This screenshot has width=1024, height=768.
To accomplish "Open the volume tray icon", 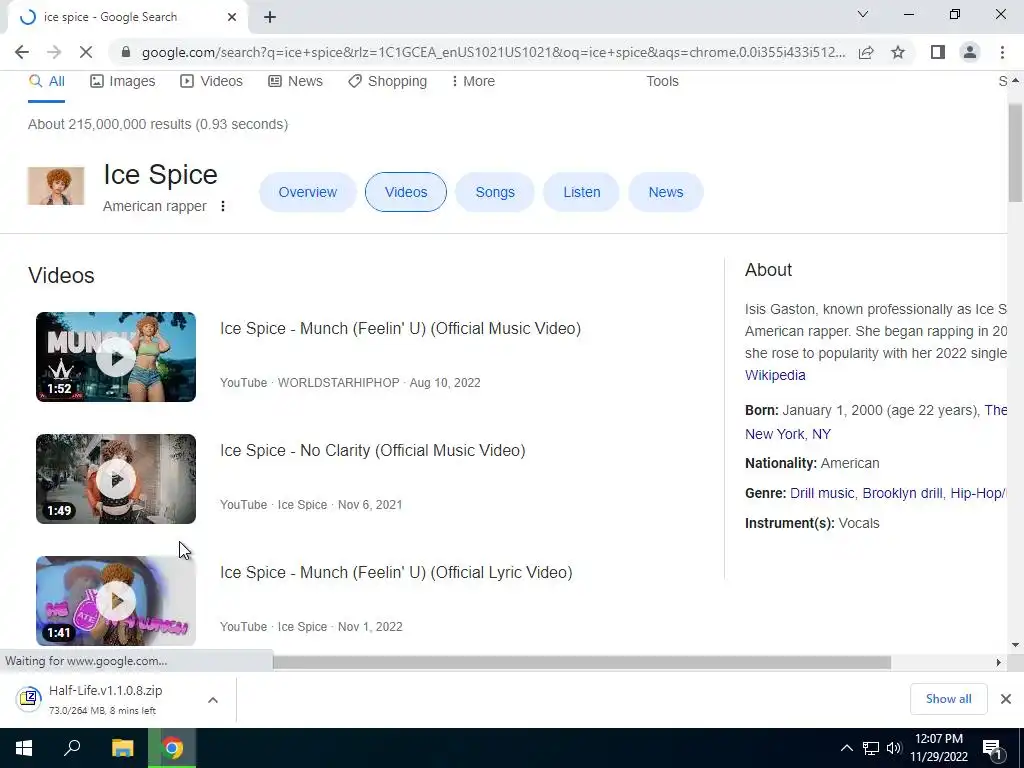I will (x=894, y=748).
